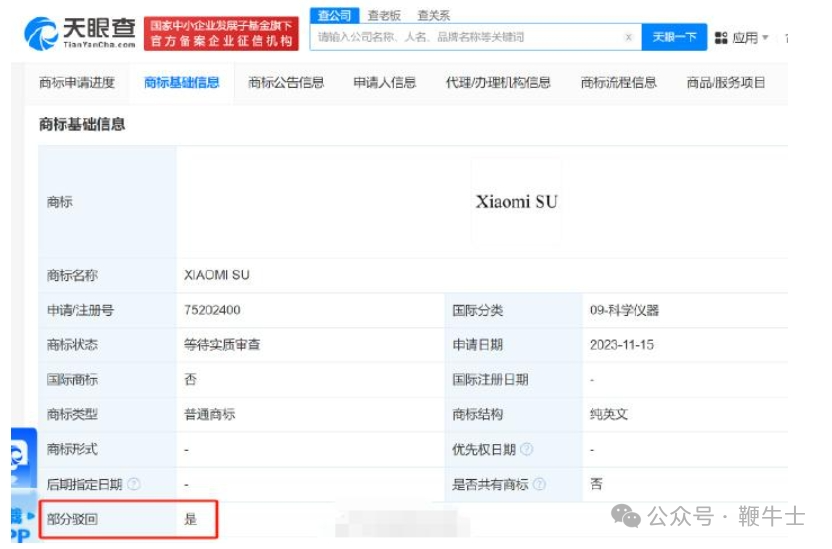Switch to 查老板 search tab
This screenshot has width=832, height=549.
click(x=383, y=15)
